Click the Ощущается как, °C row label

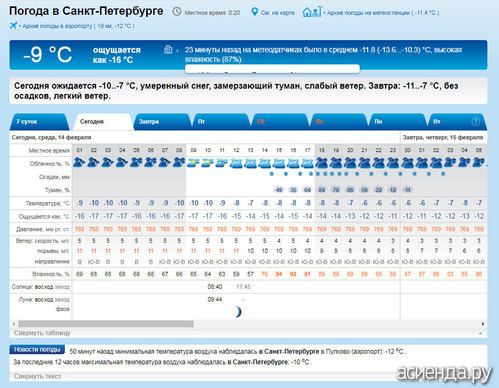(x=44, y=216)
